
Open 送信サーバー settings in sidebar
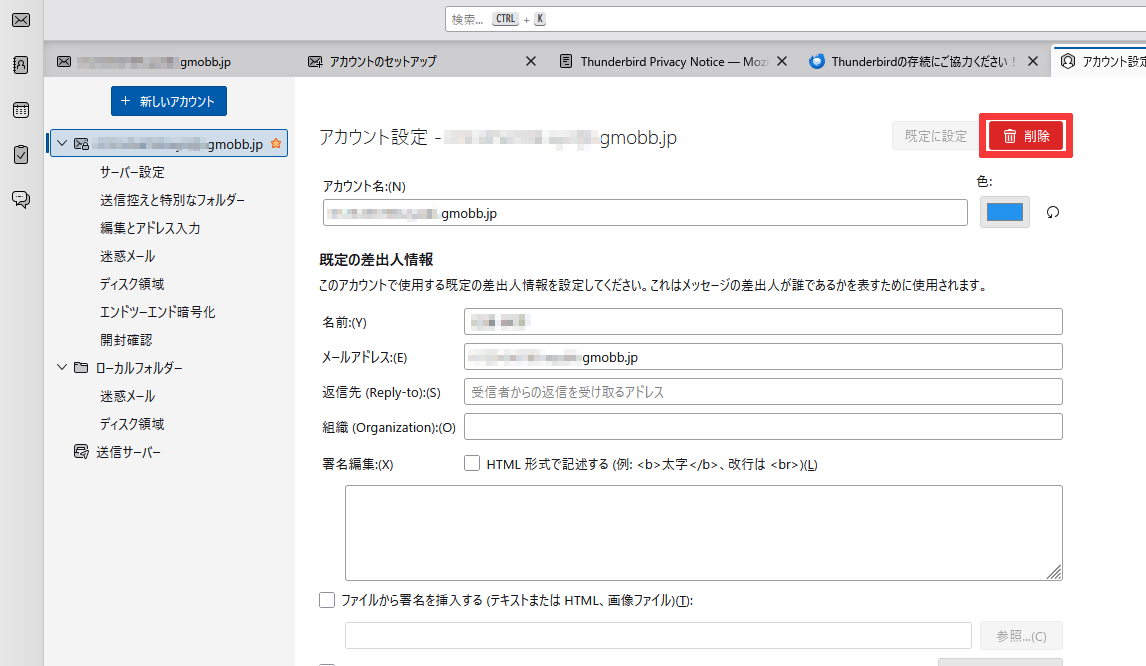click(128, 452)
